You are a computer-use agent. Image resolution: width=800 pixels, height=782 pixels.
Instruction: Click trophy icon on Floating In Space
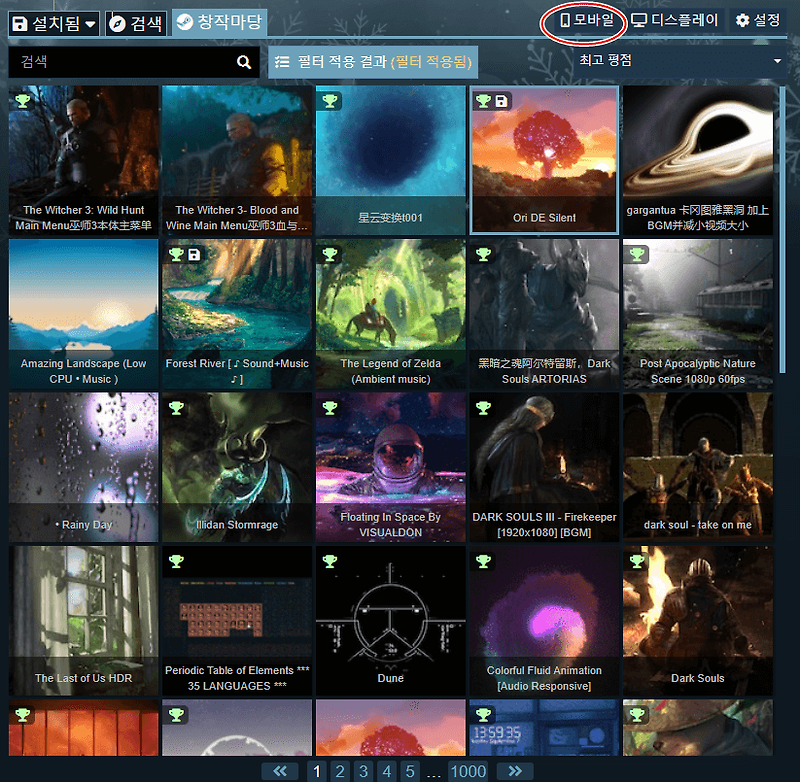[x=330, y=408]
